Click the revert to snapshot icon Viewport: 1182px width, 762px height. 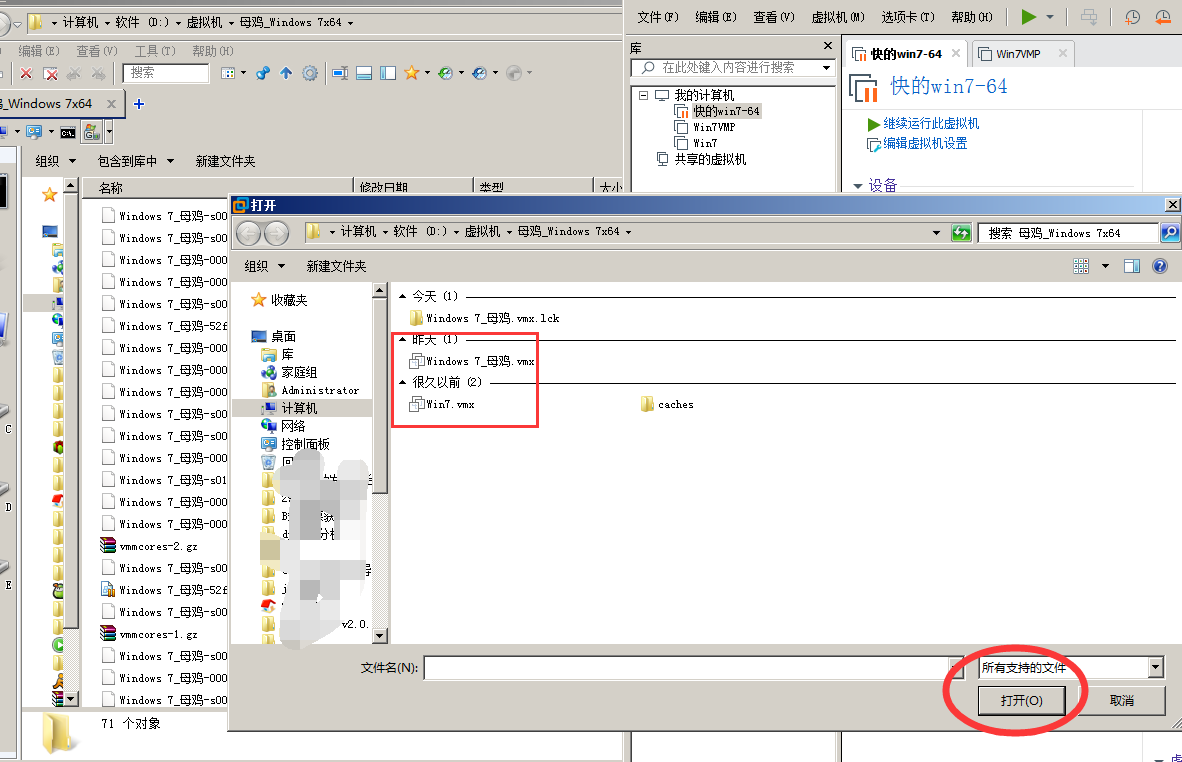tap(1162, 17)
